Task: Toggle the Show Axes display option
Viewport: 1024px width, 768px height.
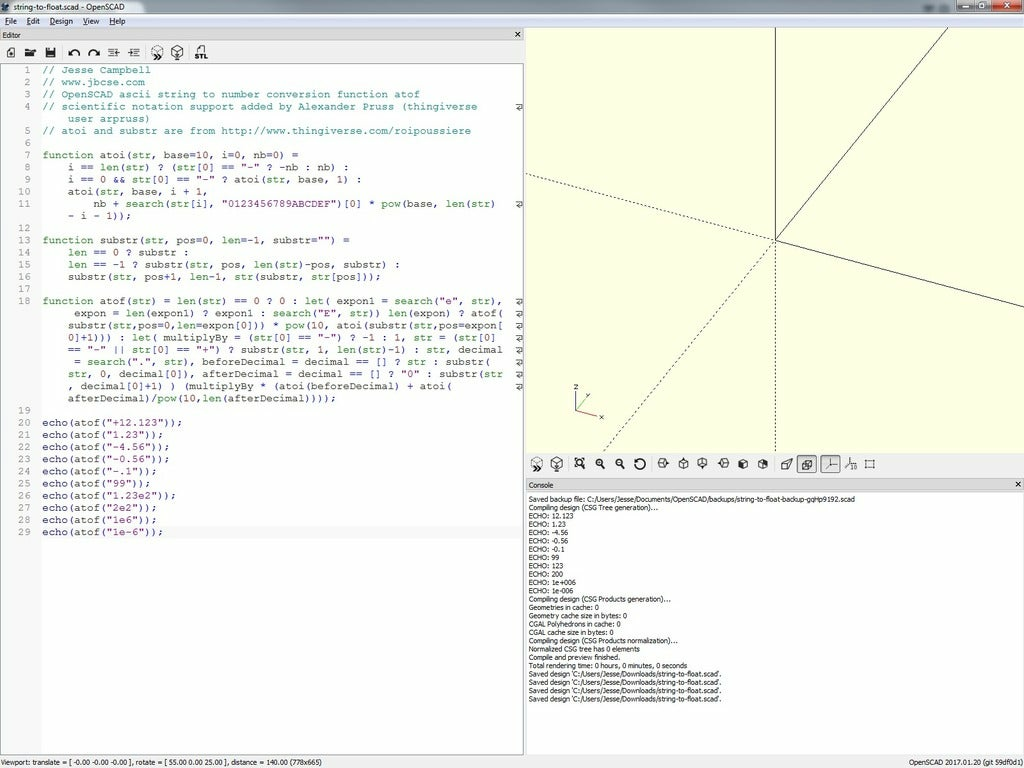Action: click(828, 463)
